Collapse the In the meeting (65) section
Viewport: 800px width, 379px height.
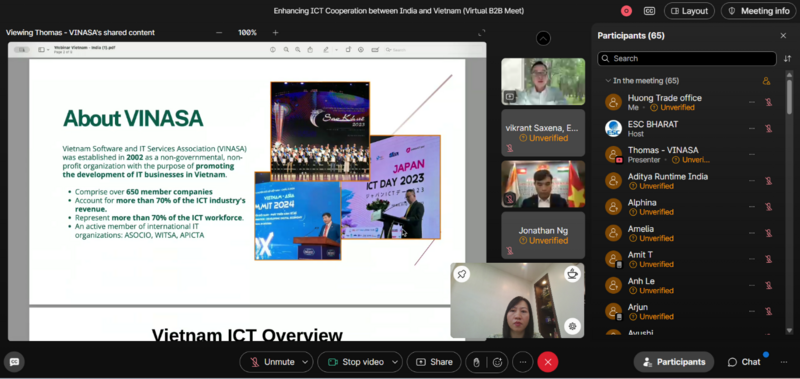(x=608, y=81)
